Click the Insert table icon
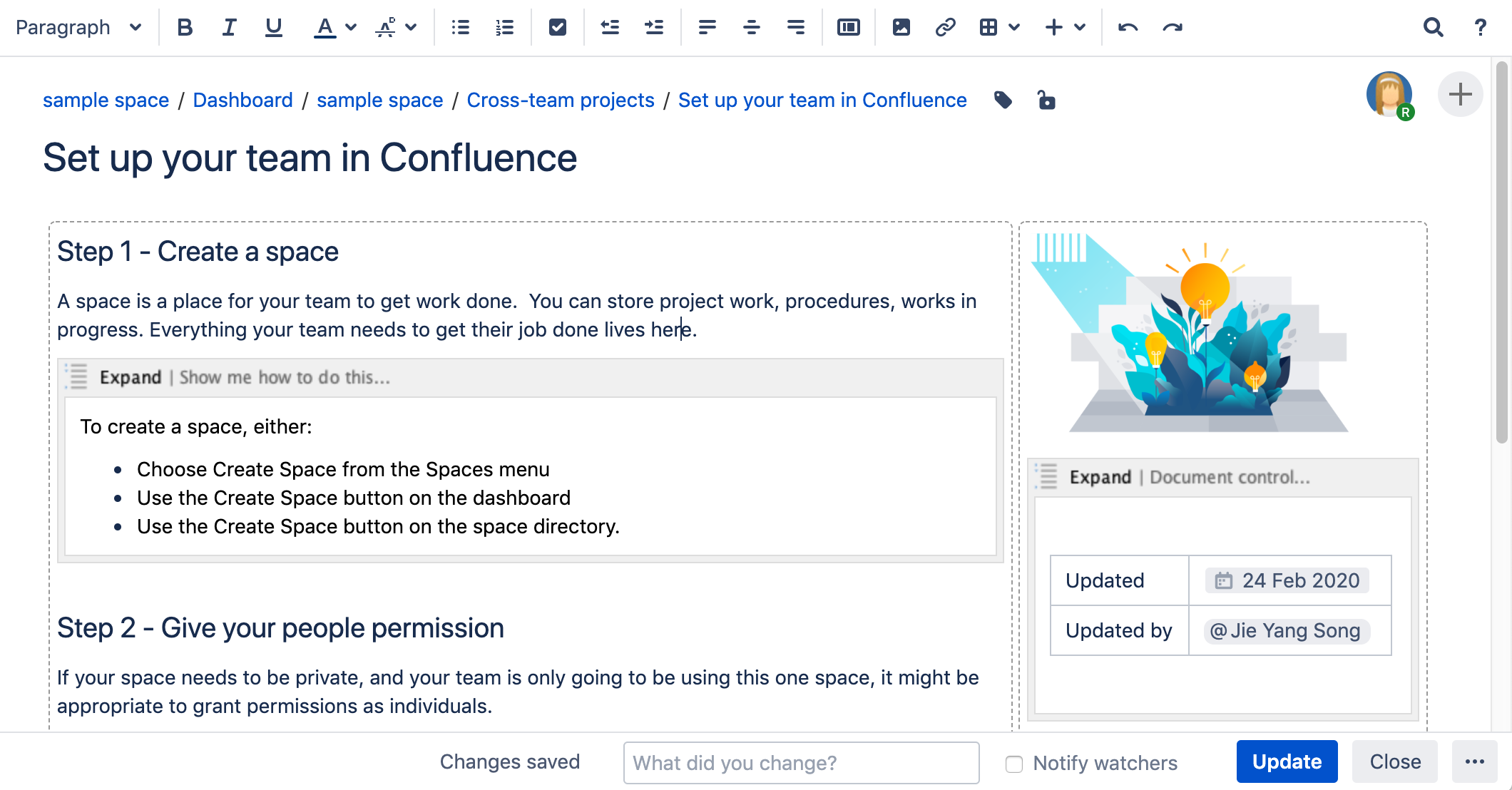 pos(988,27)
